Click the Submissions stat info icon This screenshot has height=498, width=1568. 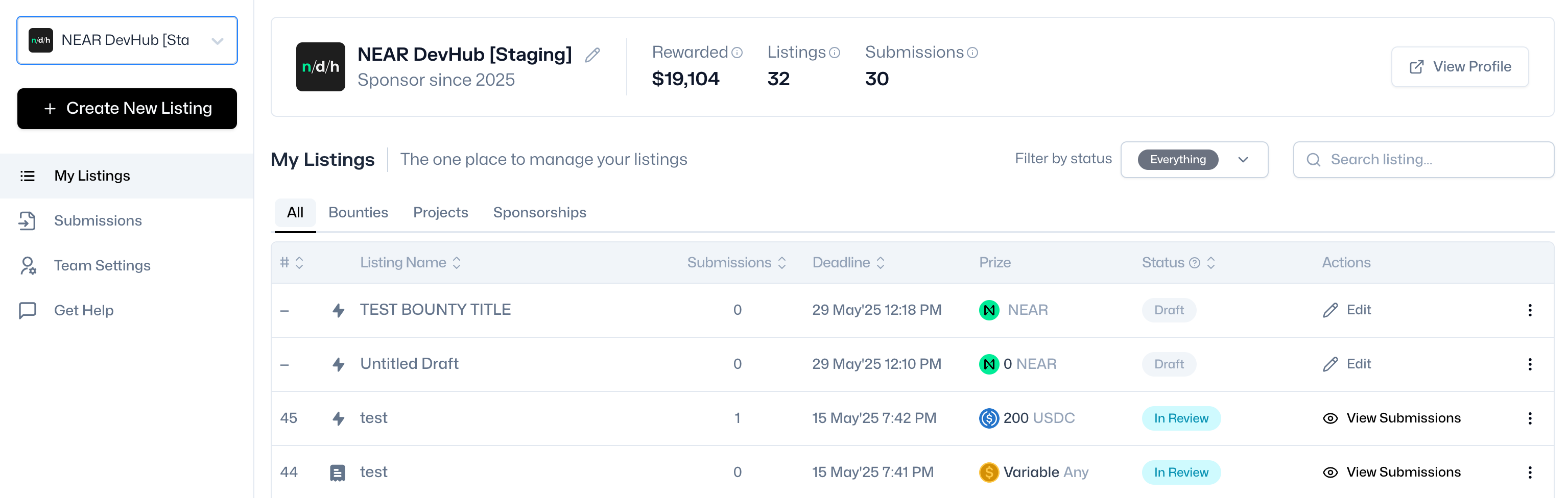coord(972,53)
